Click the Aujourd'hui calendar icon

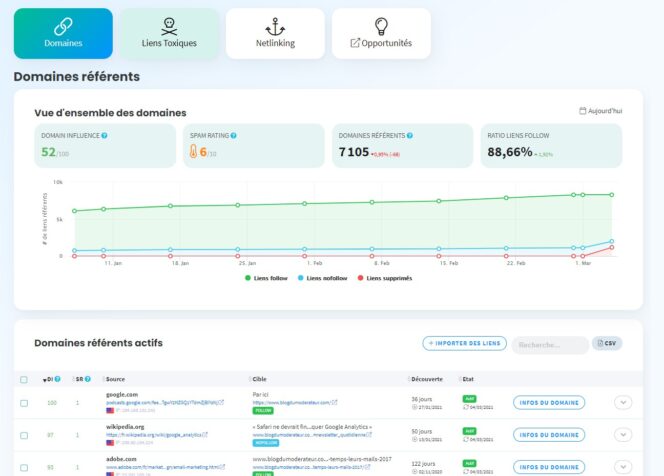[x=583, y=111]
